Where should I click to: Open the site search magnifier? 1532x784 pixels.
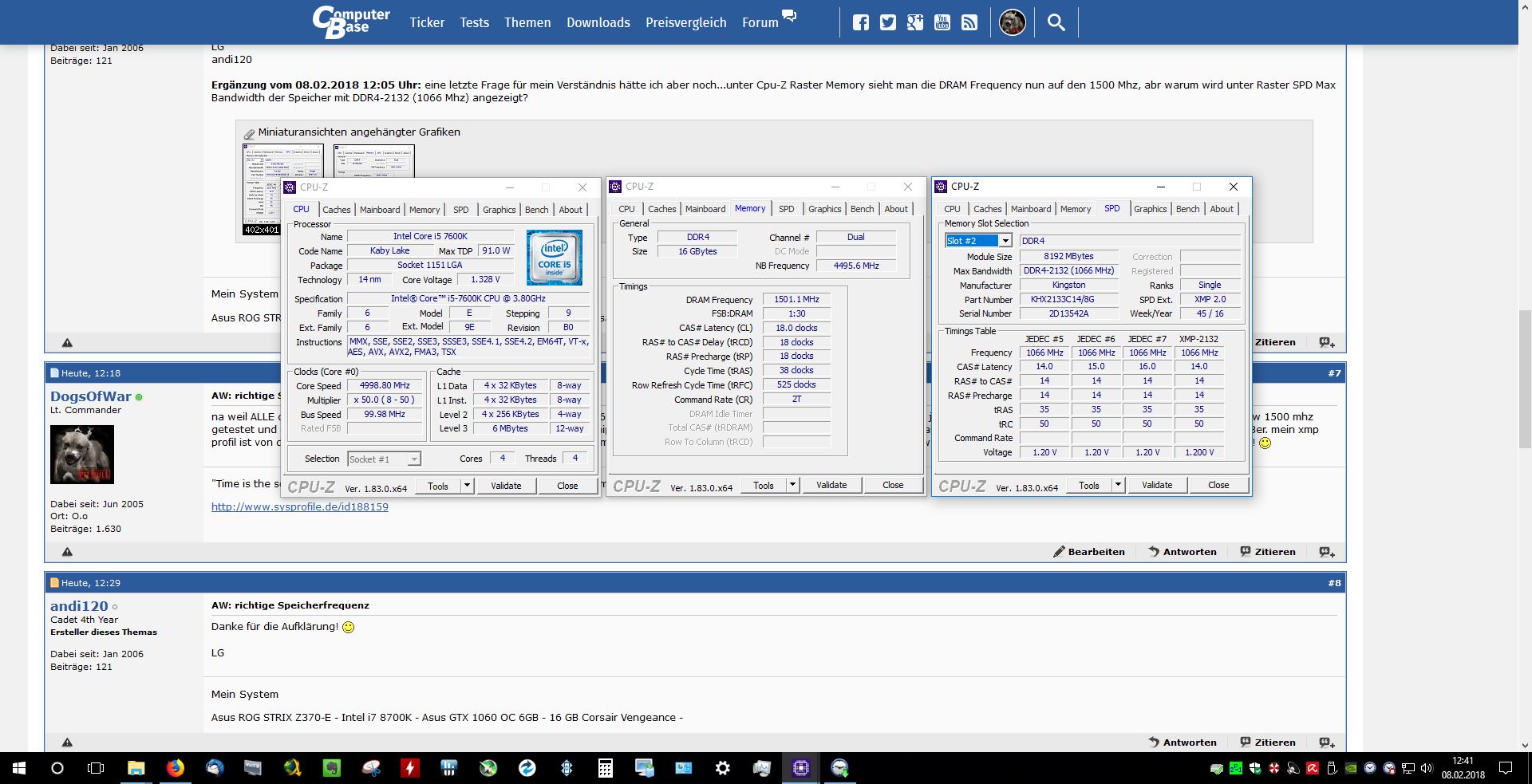point(1056,22)
